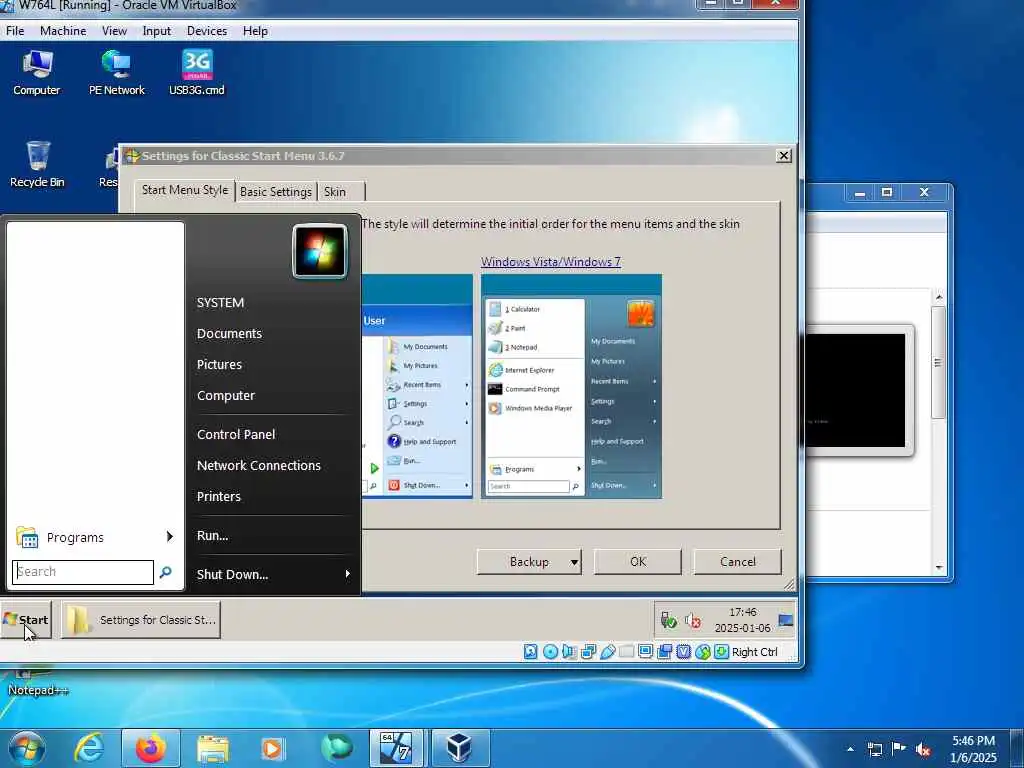Open the VirtualBox View menu
Viewport: 1024px width, 768px height.
(114, 31)
